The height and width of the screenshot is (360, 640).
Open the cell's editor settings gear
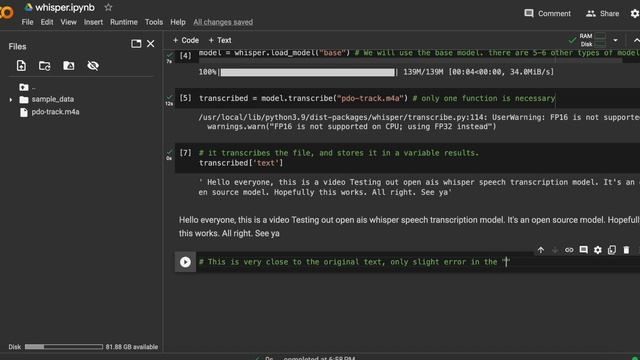[598, 250]
